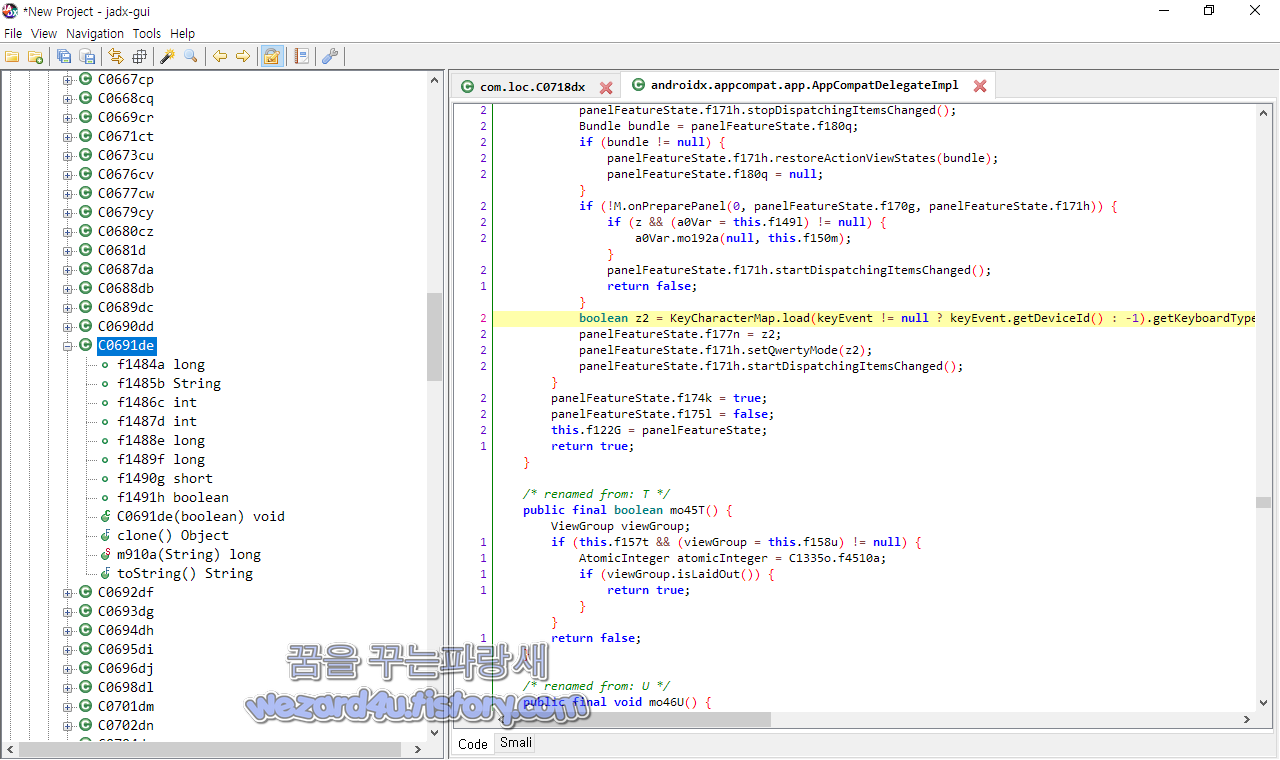Click the code editor scroll-up arrow
Viewport: 1280px width, 760px height.
click(x=1265, y=113)
